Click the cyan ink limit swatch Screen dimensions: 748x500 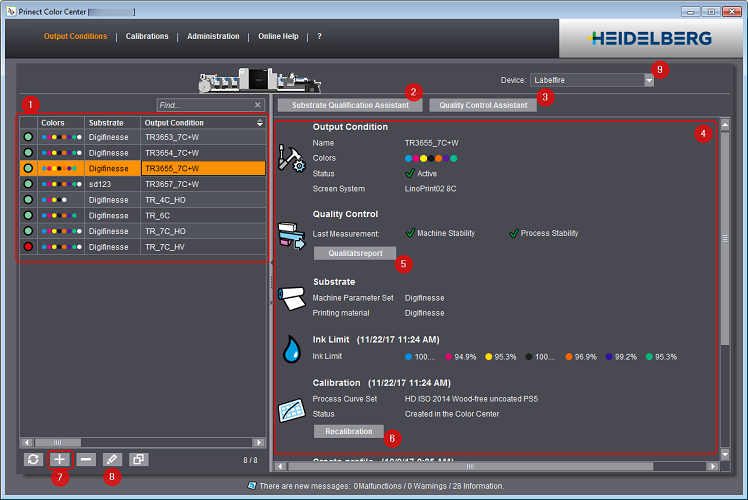pos(408,356)
